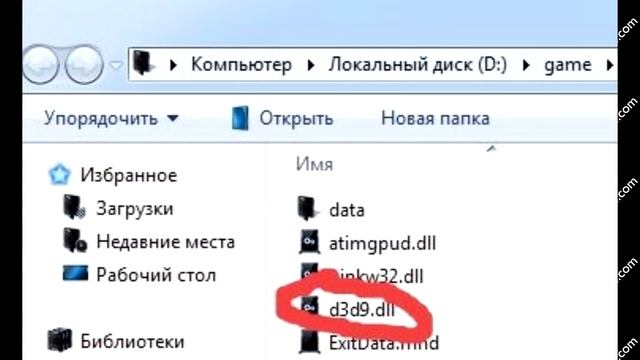
Task: Expand the arrow after Компьютер in address bar
Action: tap(311, 65)
